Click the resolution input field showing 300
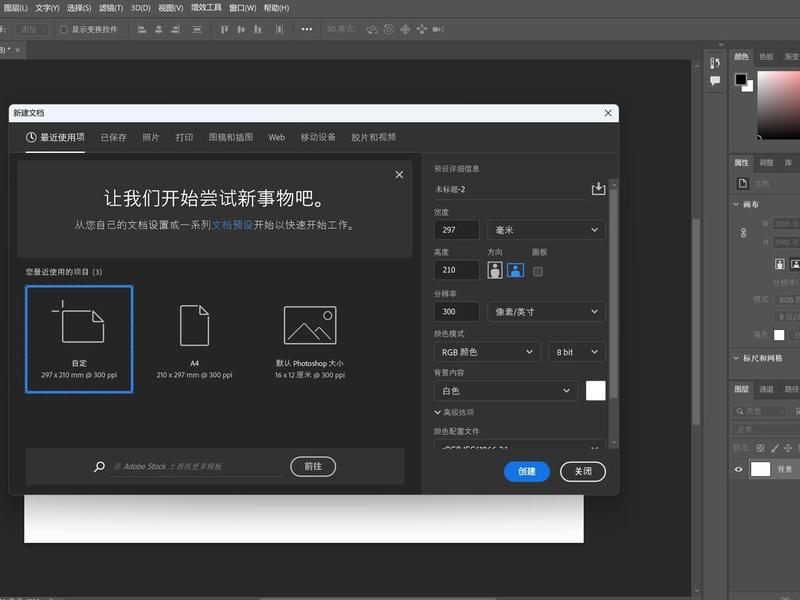 (x=457, y=312)
